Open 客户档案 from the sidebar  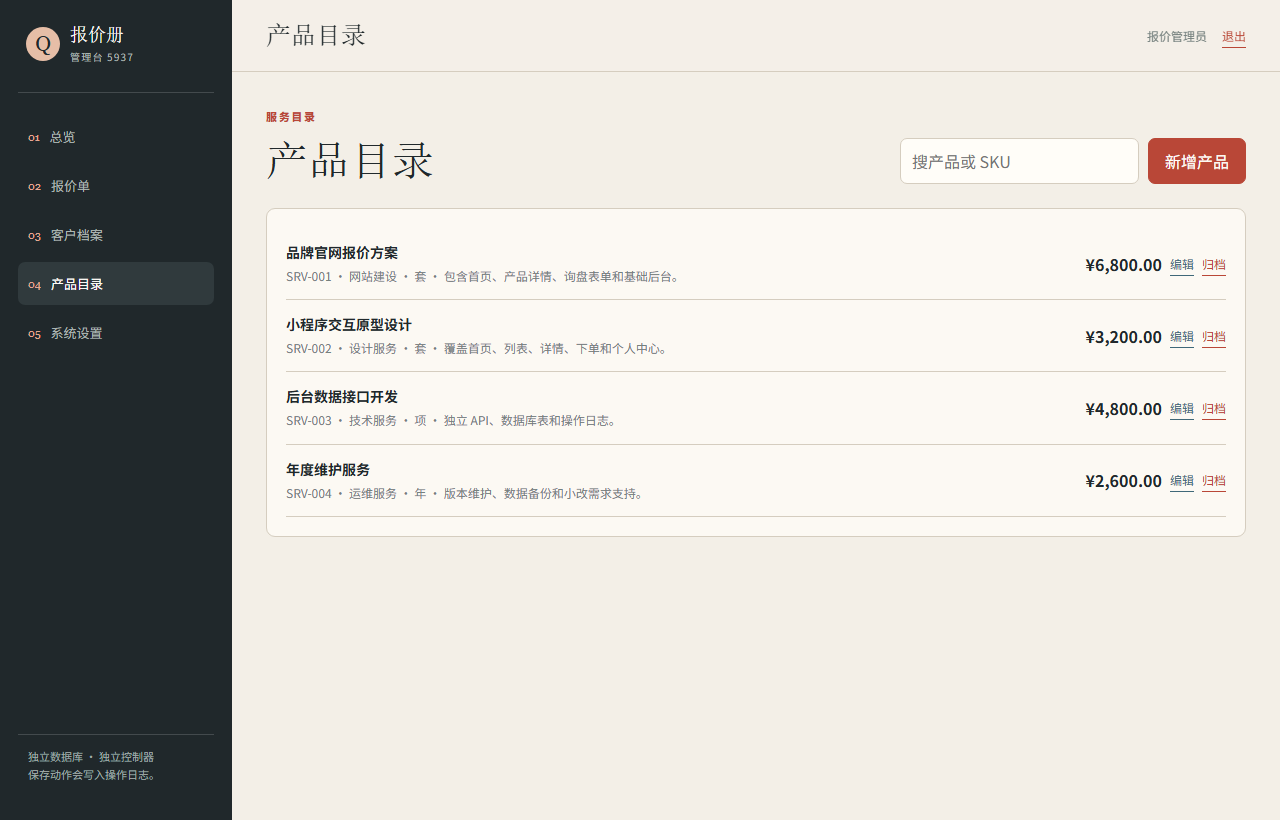(x=116, y=235)
